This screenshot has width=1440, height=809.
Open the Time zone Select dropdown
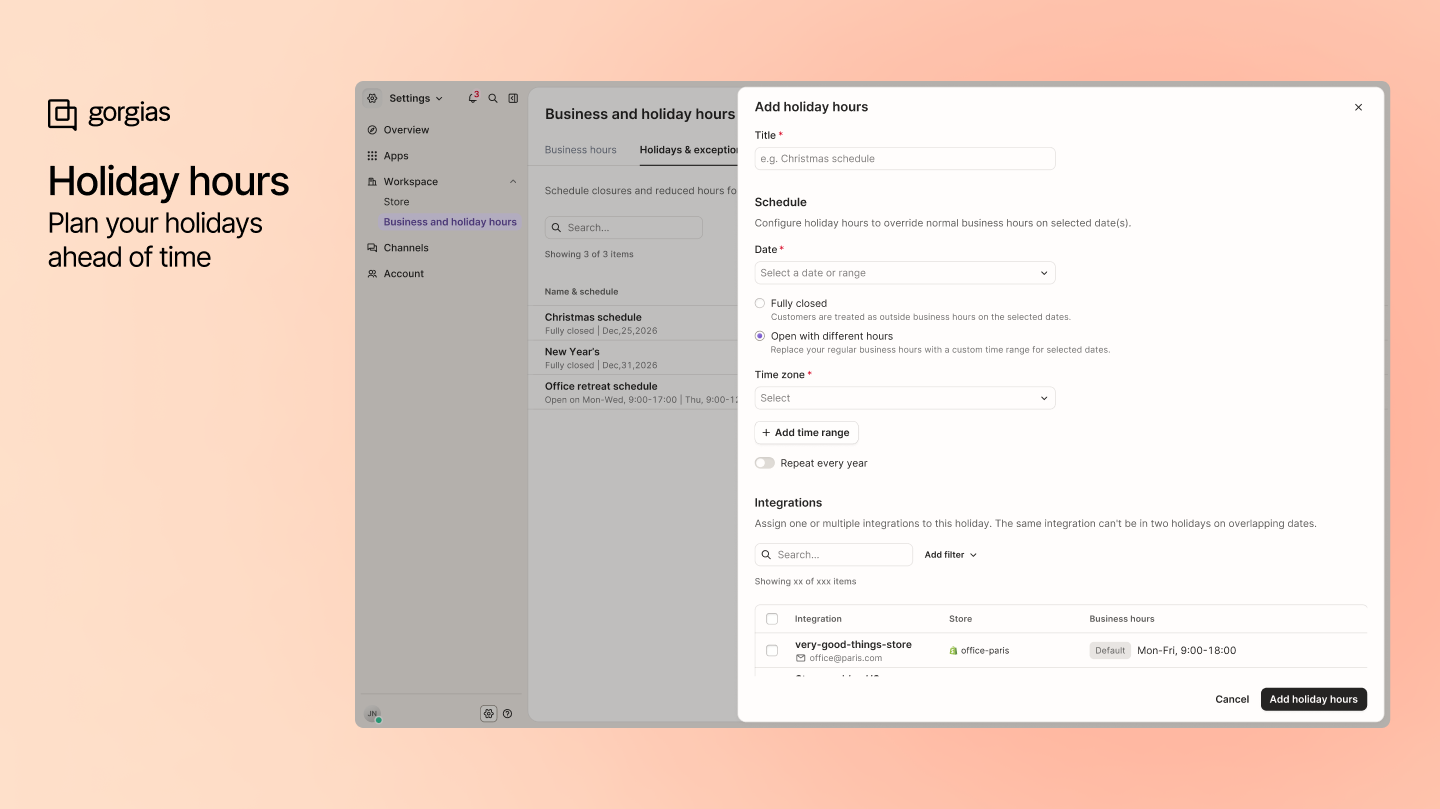905,398
